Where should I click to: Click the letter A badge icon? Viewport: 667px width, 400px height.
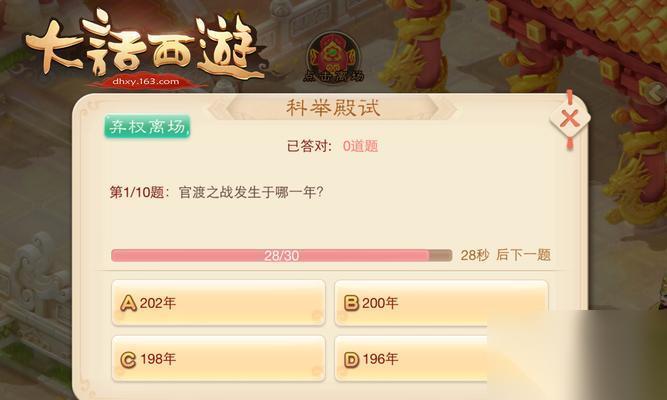pos(128,303)
